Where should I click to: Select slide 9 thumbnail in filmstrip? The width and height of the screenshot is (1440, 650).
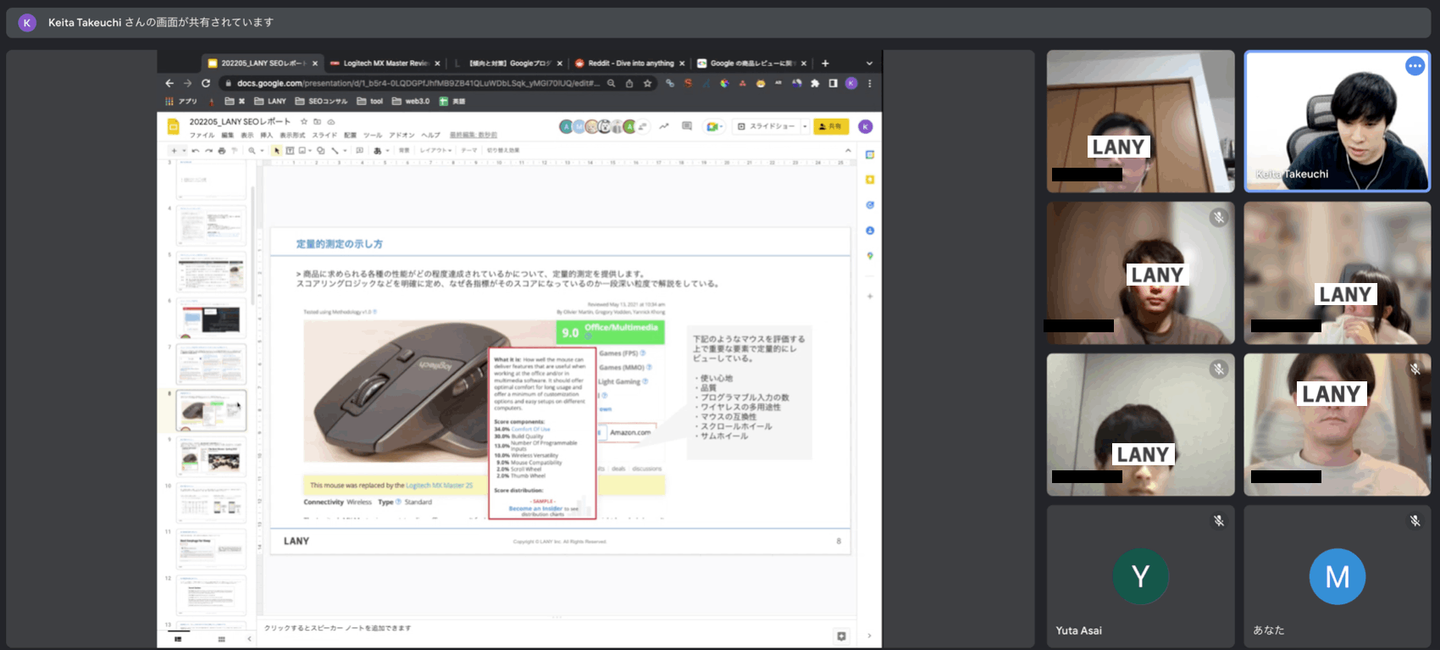pyautogui.click(x=211, y=455)
